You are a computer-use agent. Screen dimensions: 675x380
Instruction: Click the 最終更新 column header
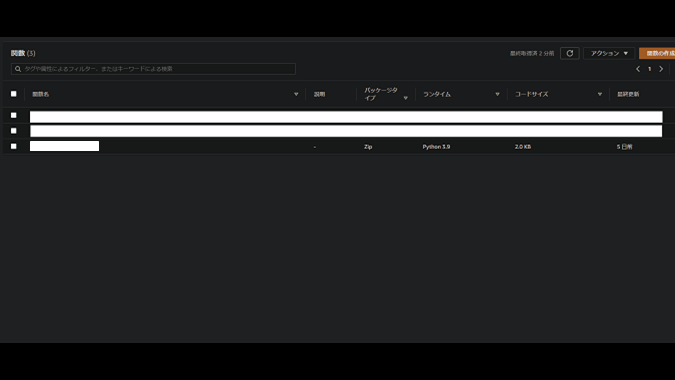point(628,94)
